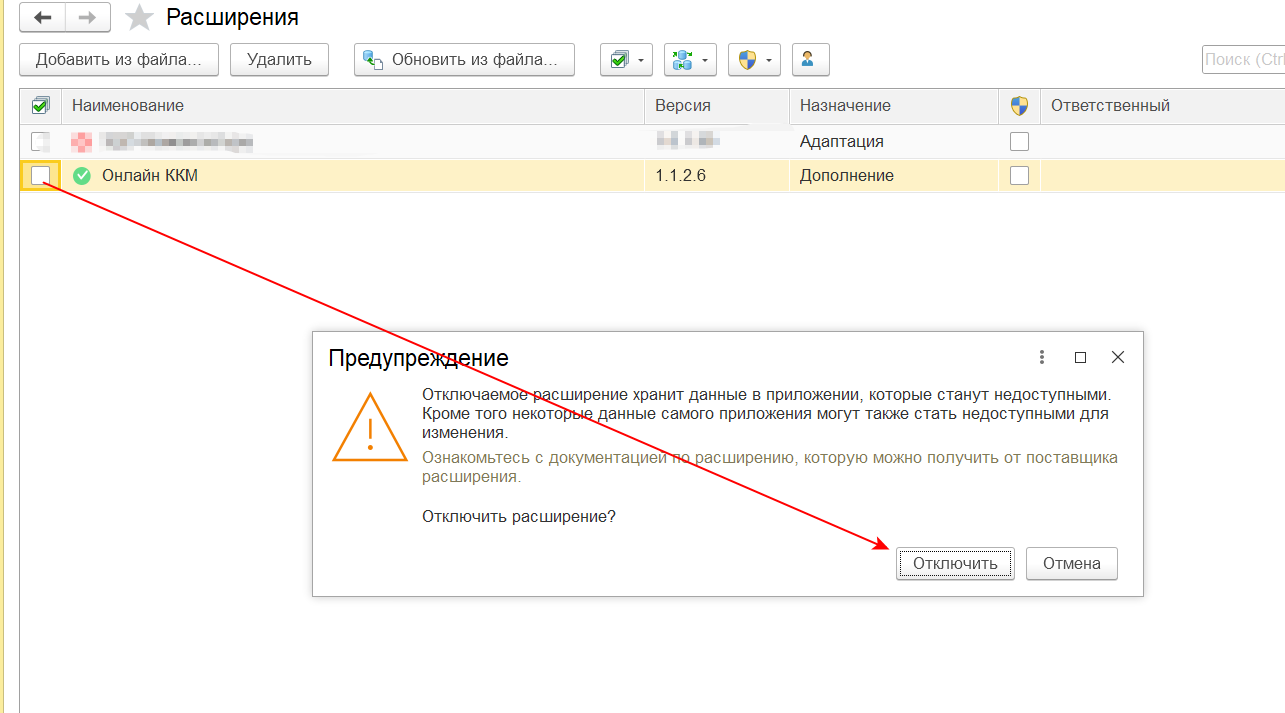Click into the Поиск search field
The height and width of the screenshot is (713, 1285).
point(1244,60)
